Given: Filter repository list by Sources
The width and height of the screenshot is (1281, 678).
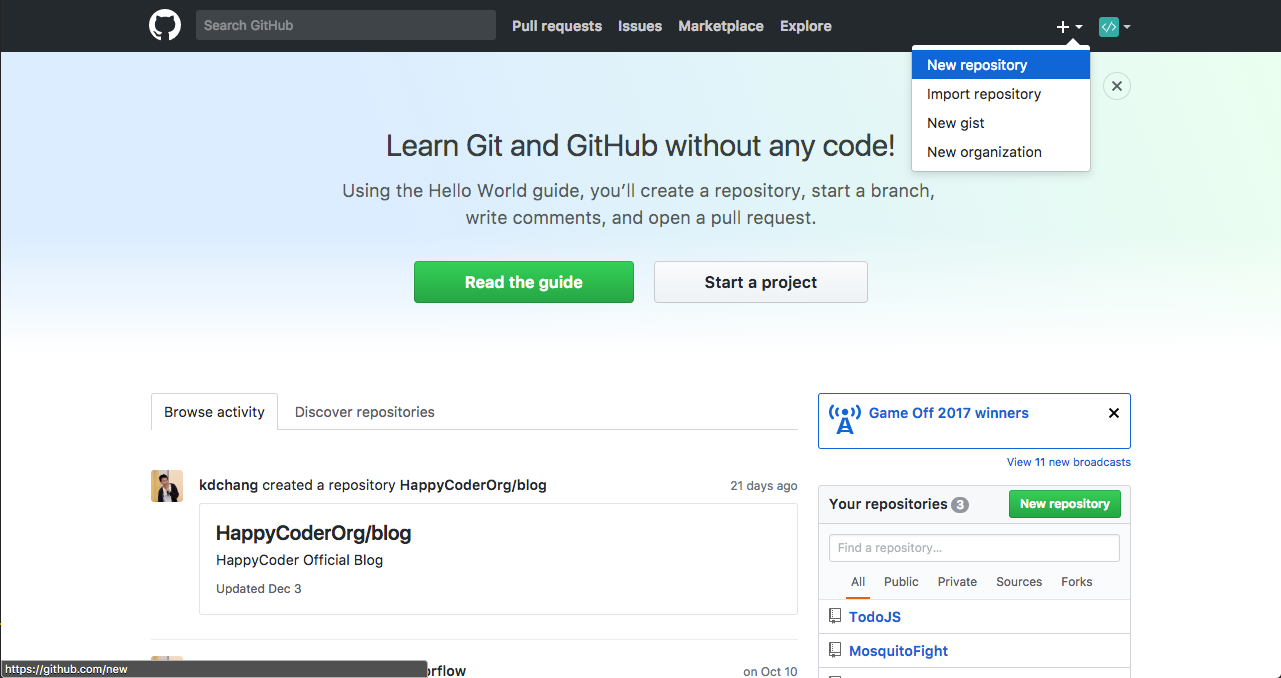Looking at the screenshot, I should (1018, 581).
